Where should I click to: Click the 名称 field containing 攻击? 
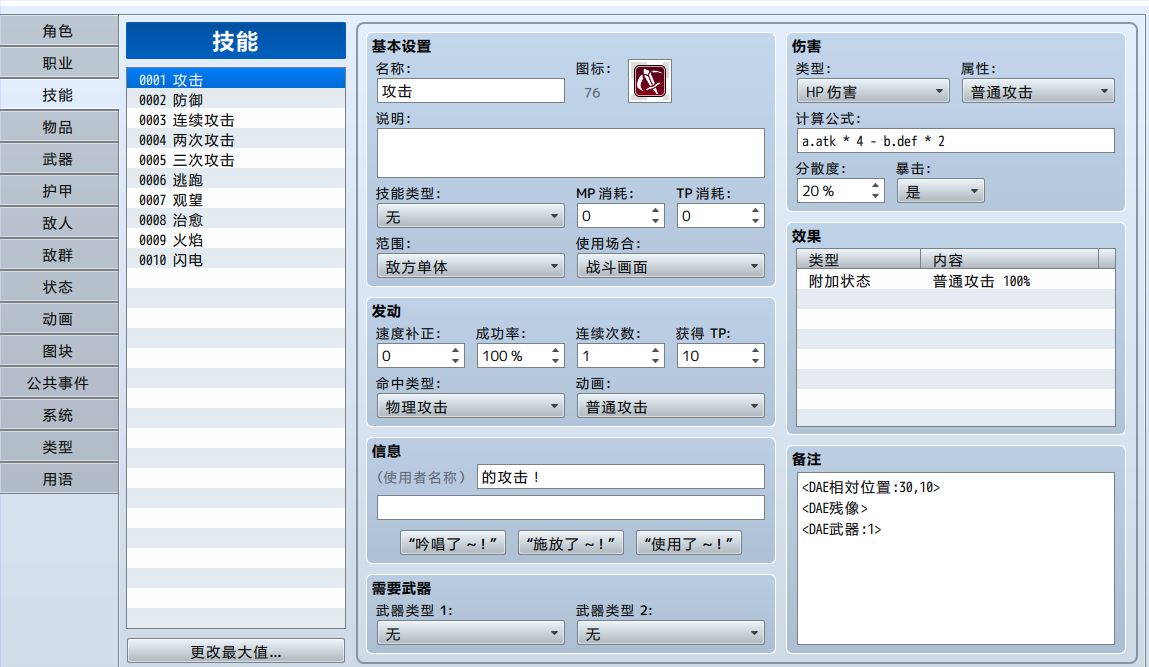pos(470,91)
